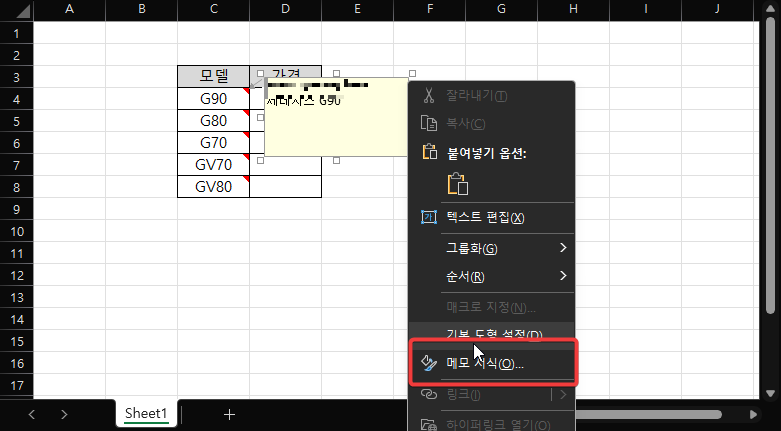Switch to Sheet1 tab
This screenshot has height=431, width=781.
[146, 413]
